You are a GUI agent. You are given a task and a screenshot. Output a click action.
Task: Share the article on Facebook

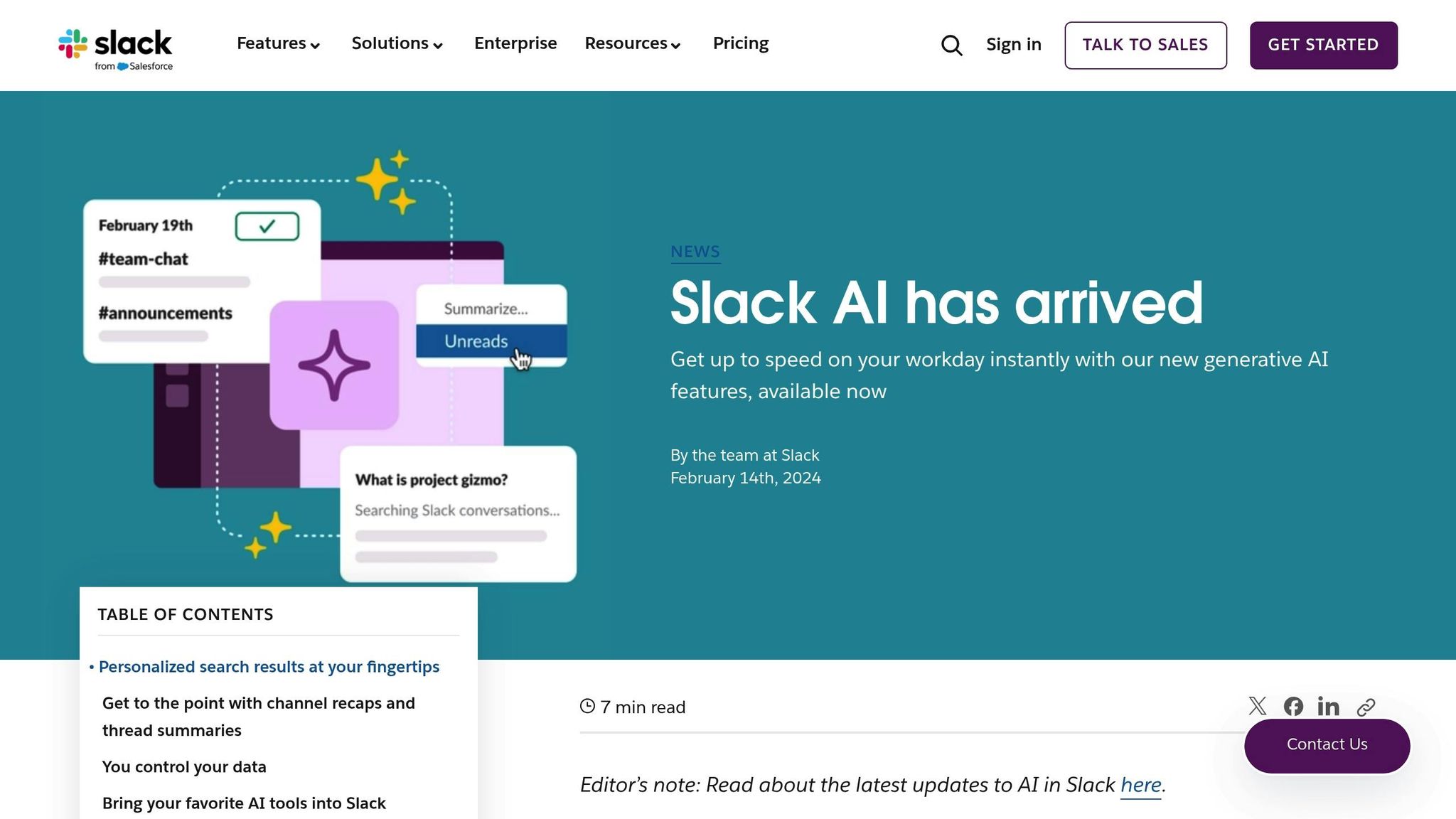1293,706
